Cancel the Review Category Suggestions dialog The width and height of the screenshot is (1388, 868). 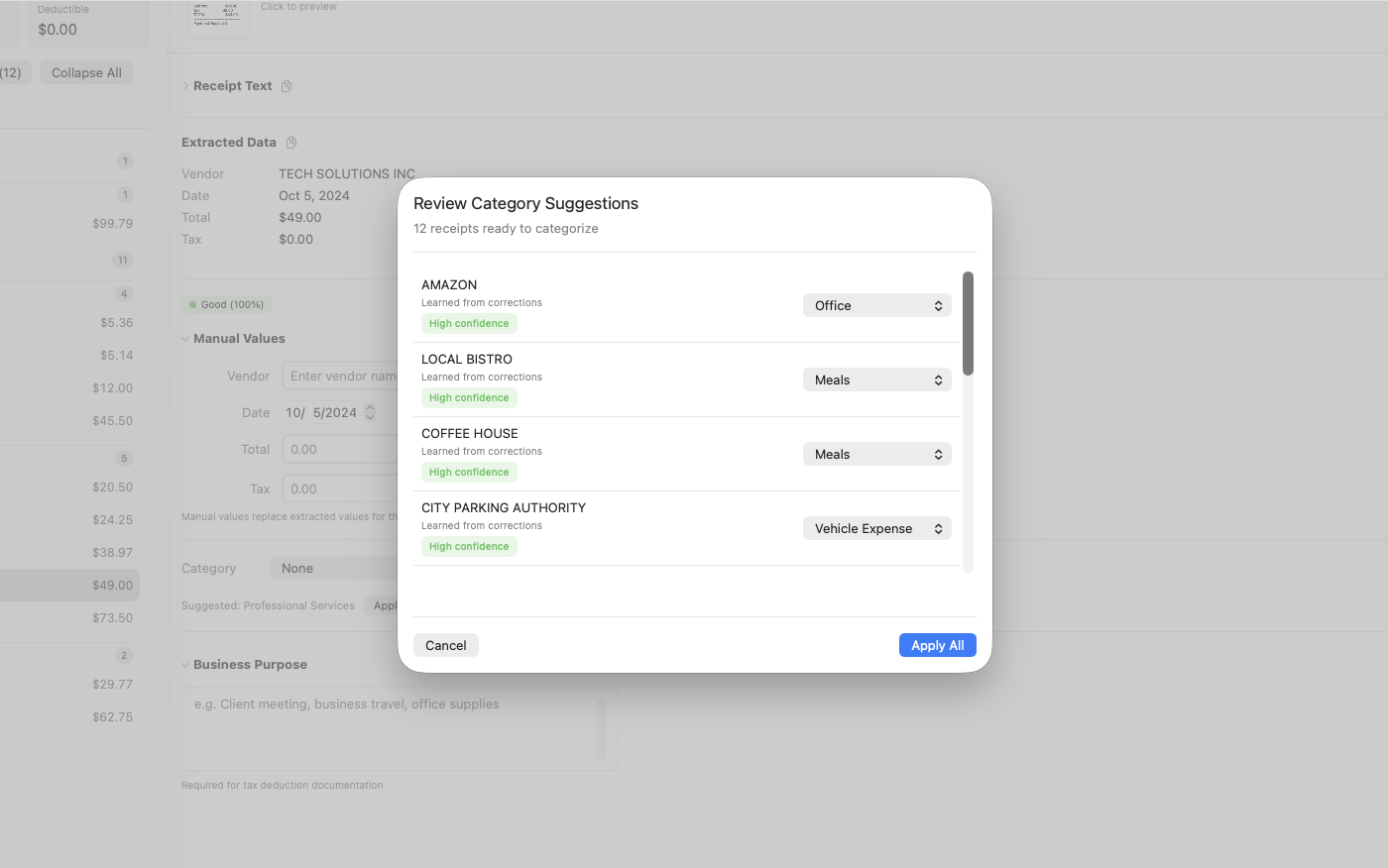[445, 645]
